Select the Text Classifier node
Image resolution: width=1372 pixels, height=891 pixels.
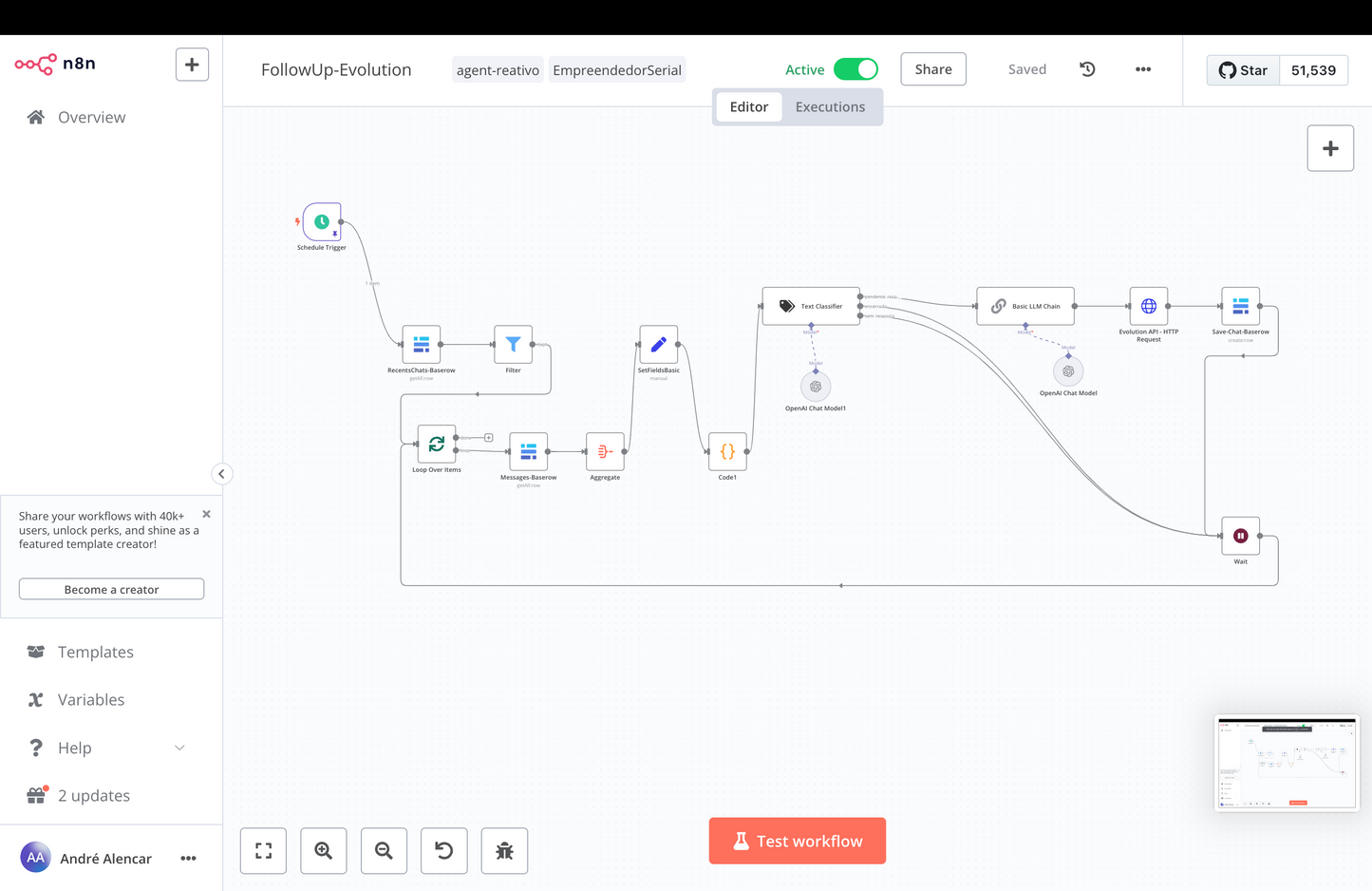click(810, 306)
